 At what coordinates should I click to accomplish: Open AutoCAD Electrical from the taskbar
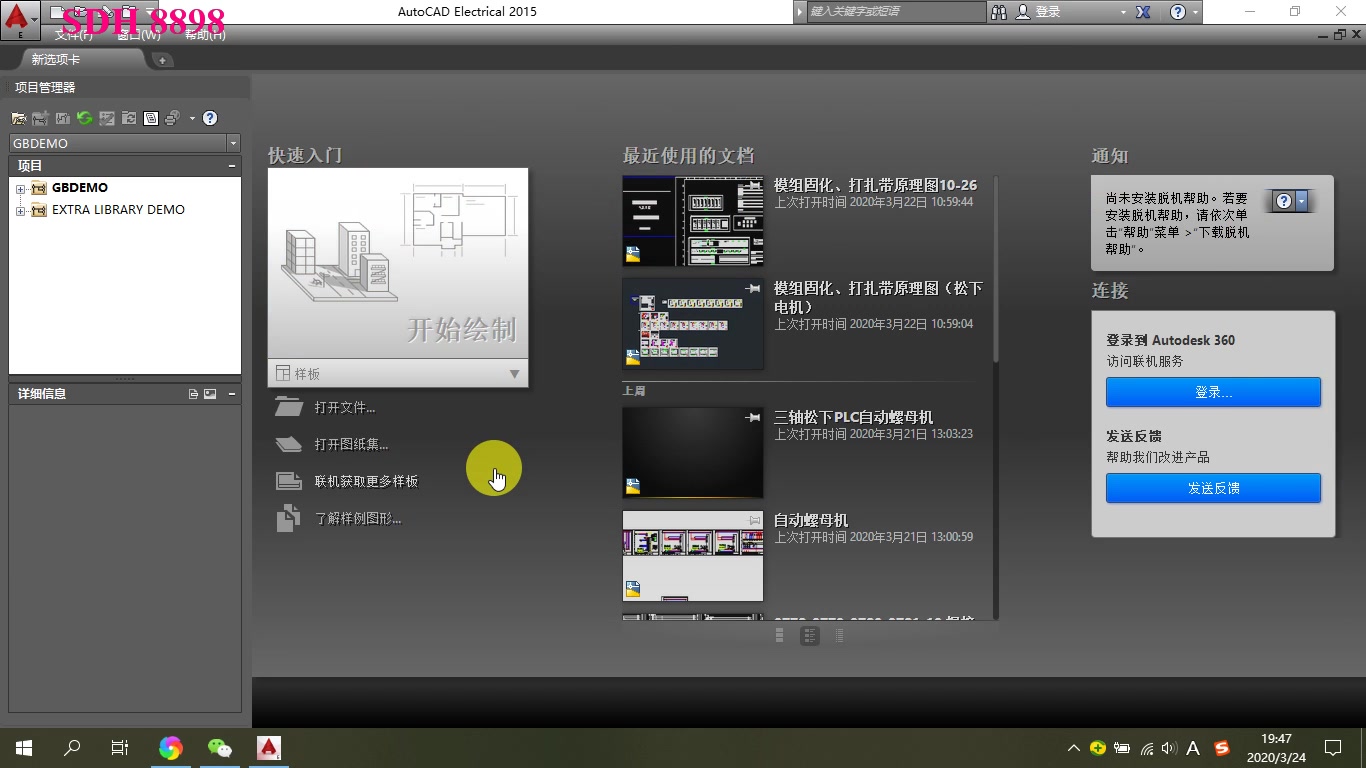click(269, 748)
